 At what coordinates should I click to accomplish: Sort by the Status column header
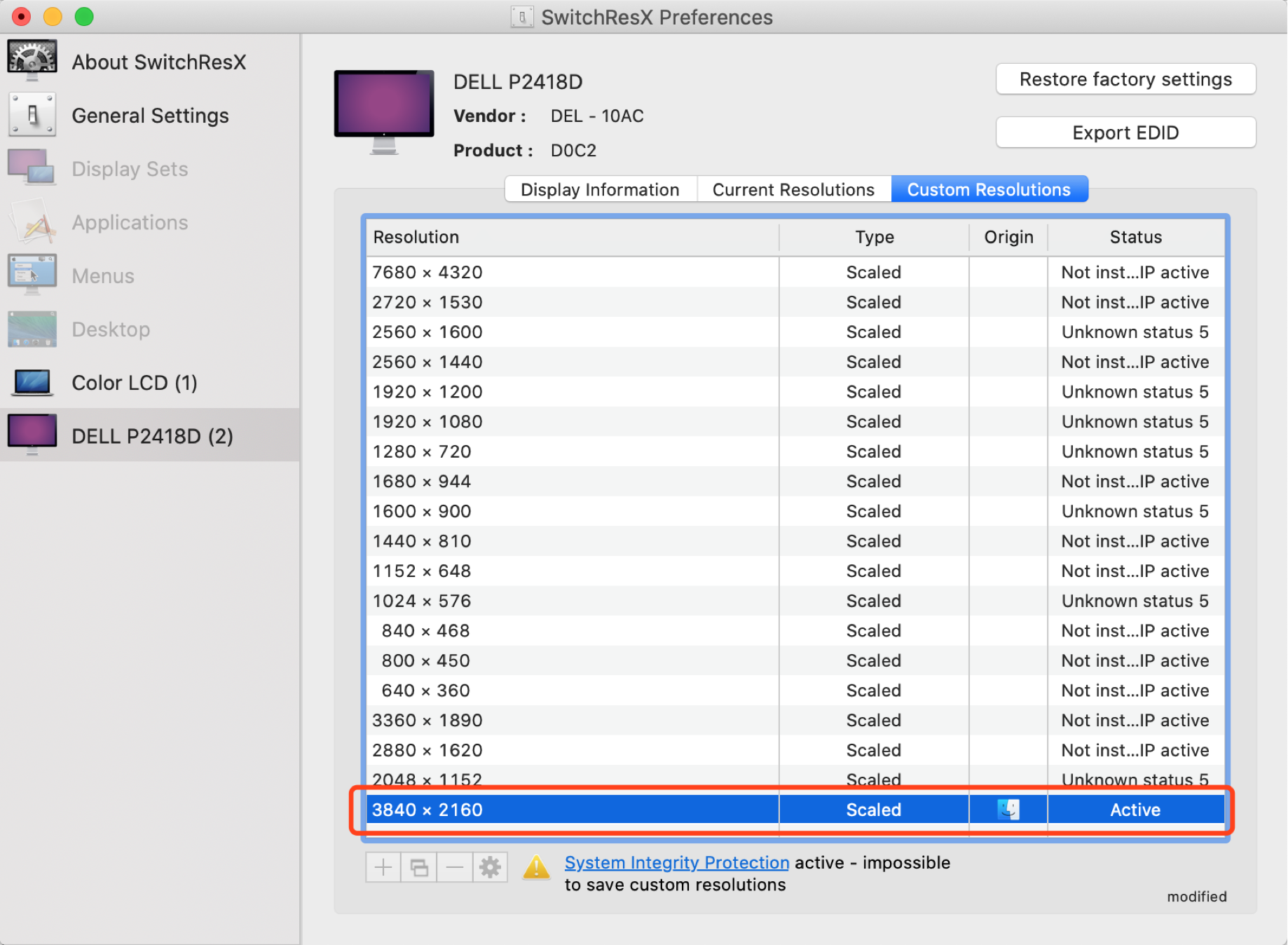(1136, 237)
